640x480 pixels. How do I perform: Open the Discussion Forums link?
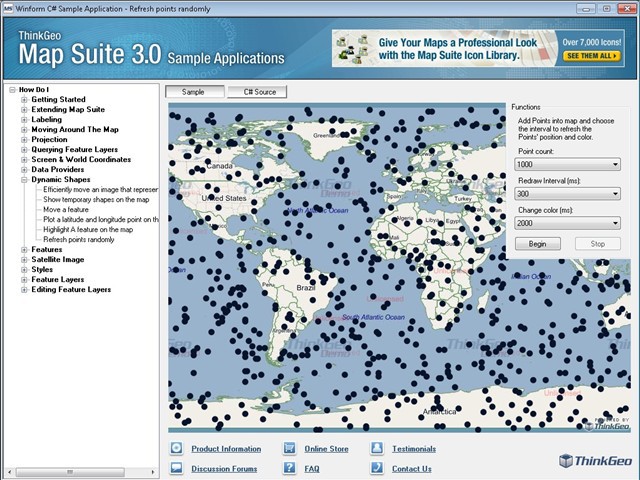click(x=224, y=469)
